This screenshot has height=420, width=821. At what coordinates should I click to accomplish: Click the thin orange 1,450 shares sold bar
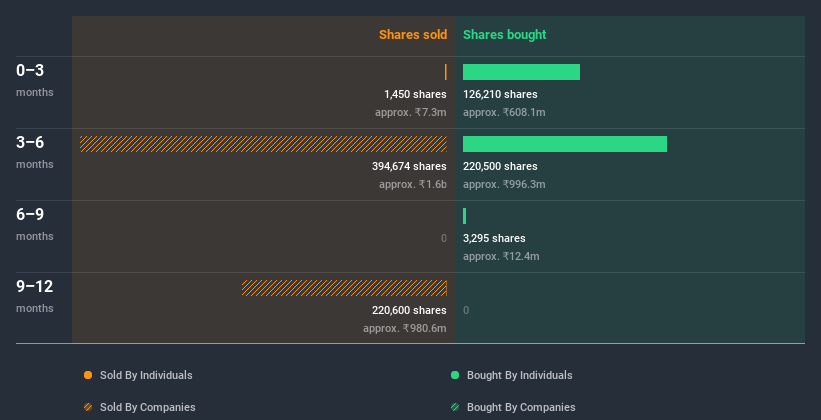point(446,72)
